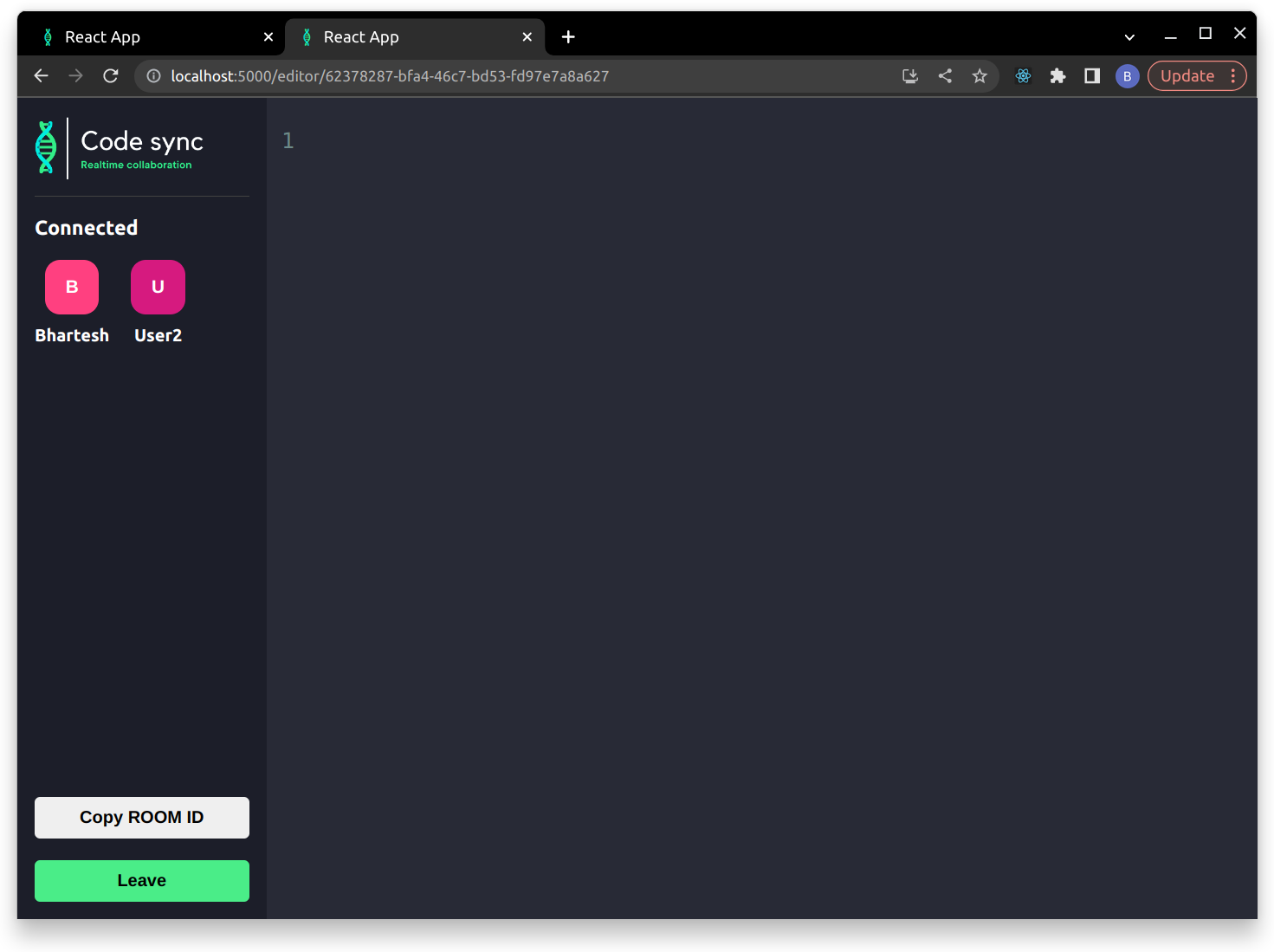Click the browser profile avatar B

tap(1127, 75)
